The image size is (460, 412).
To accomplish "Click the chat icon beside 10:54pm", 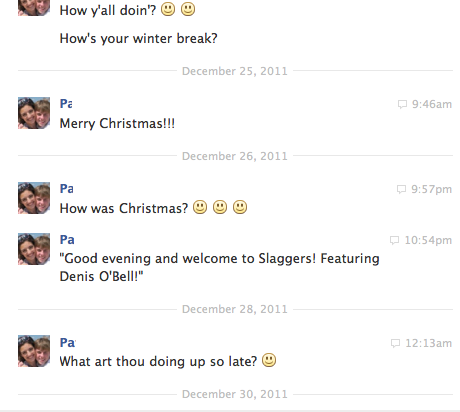I will click(394, 240).
